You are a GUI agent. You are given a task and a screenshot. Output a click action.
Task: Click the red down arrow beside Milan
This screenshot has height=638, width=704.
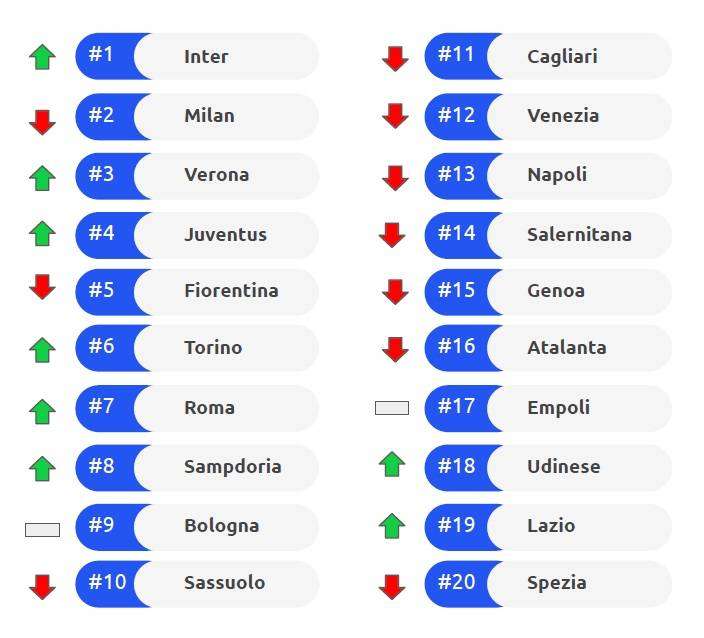[x=42, y=122]
